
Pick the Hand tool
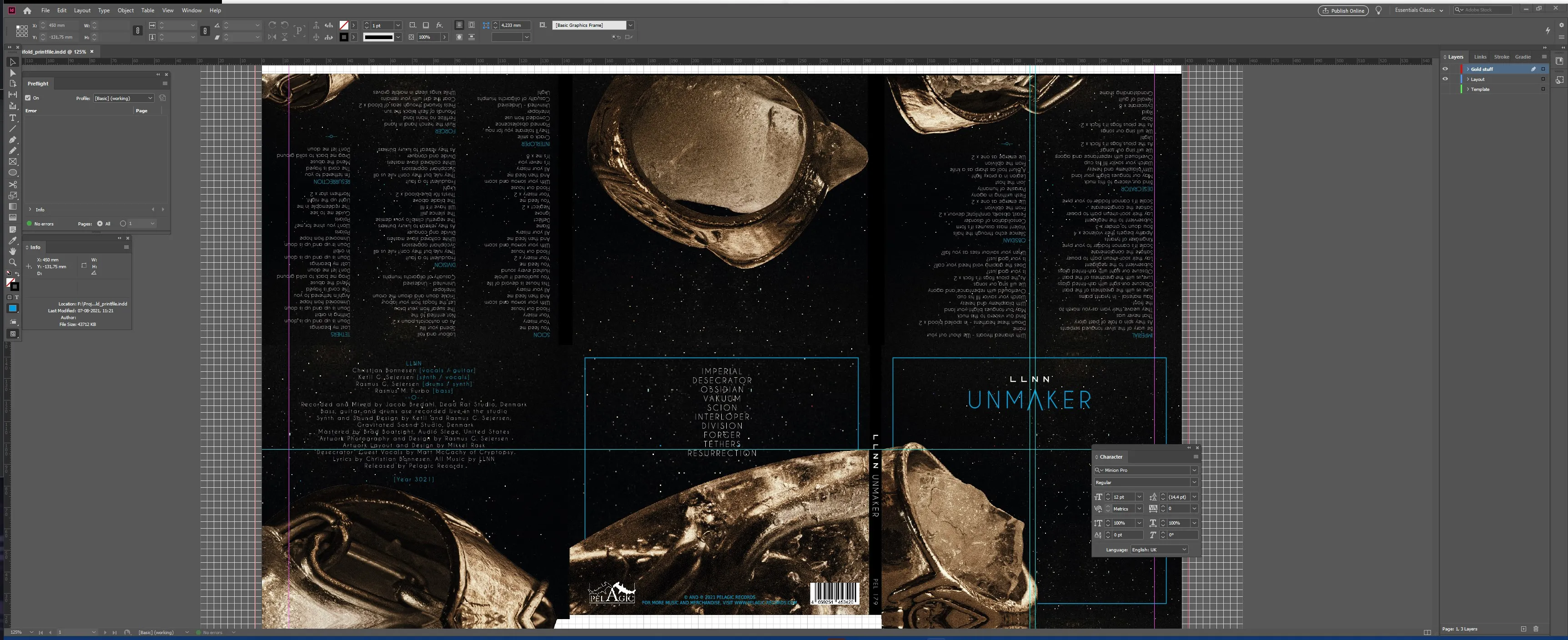[x=12, y=250]
